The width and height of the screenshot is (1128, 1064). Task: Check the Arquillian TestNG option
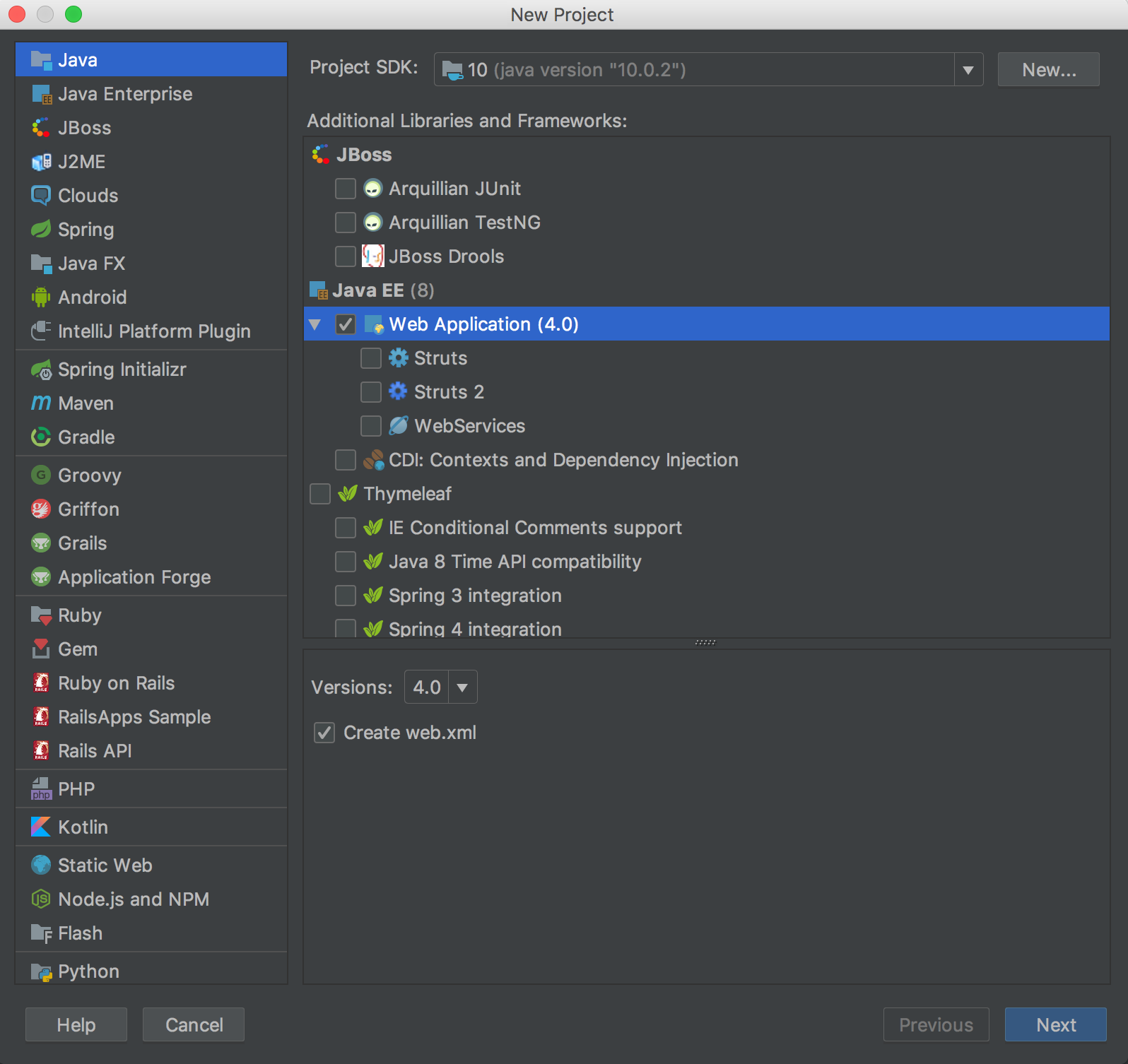pos(346,223)
